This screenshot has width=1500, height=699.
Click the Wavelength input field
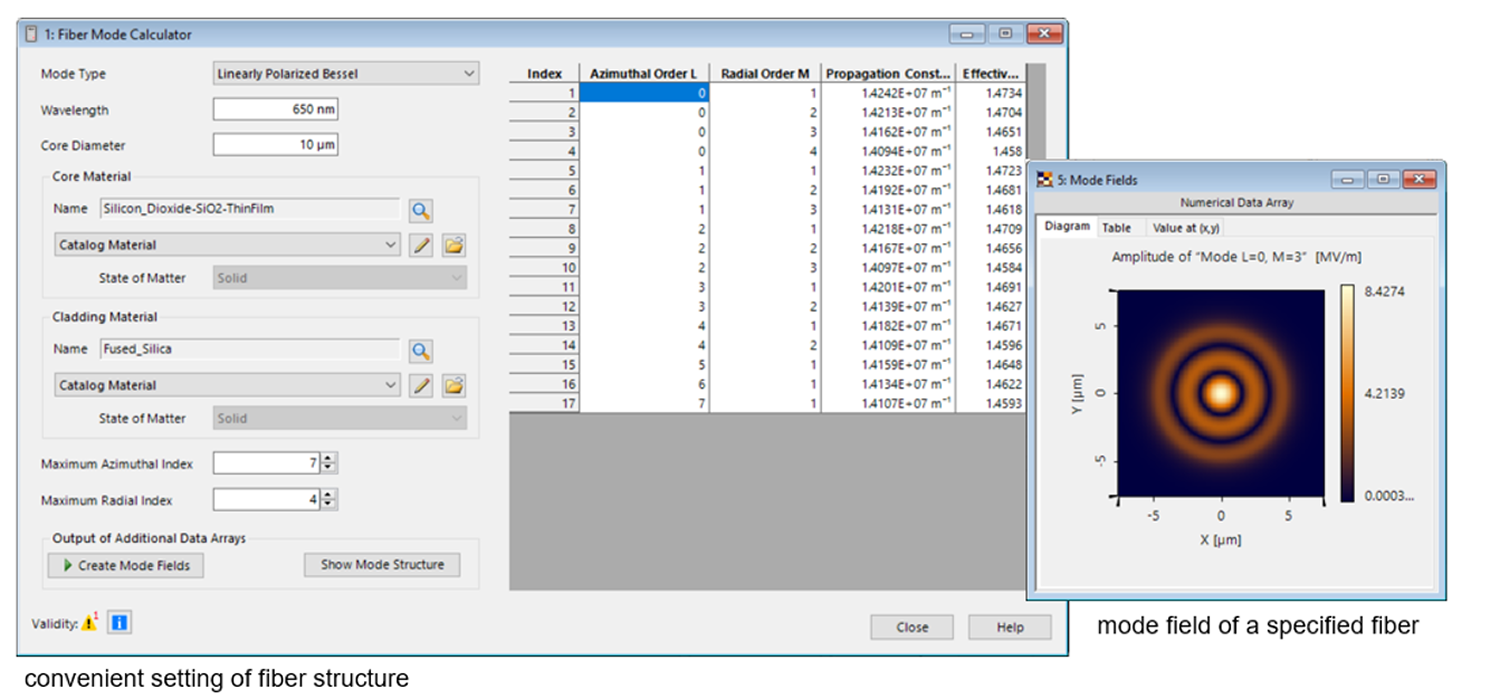coord(275,110)
